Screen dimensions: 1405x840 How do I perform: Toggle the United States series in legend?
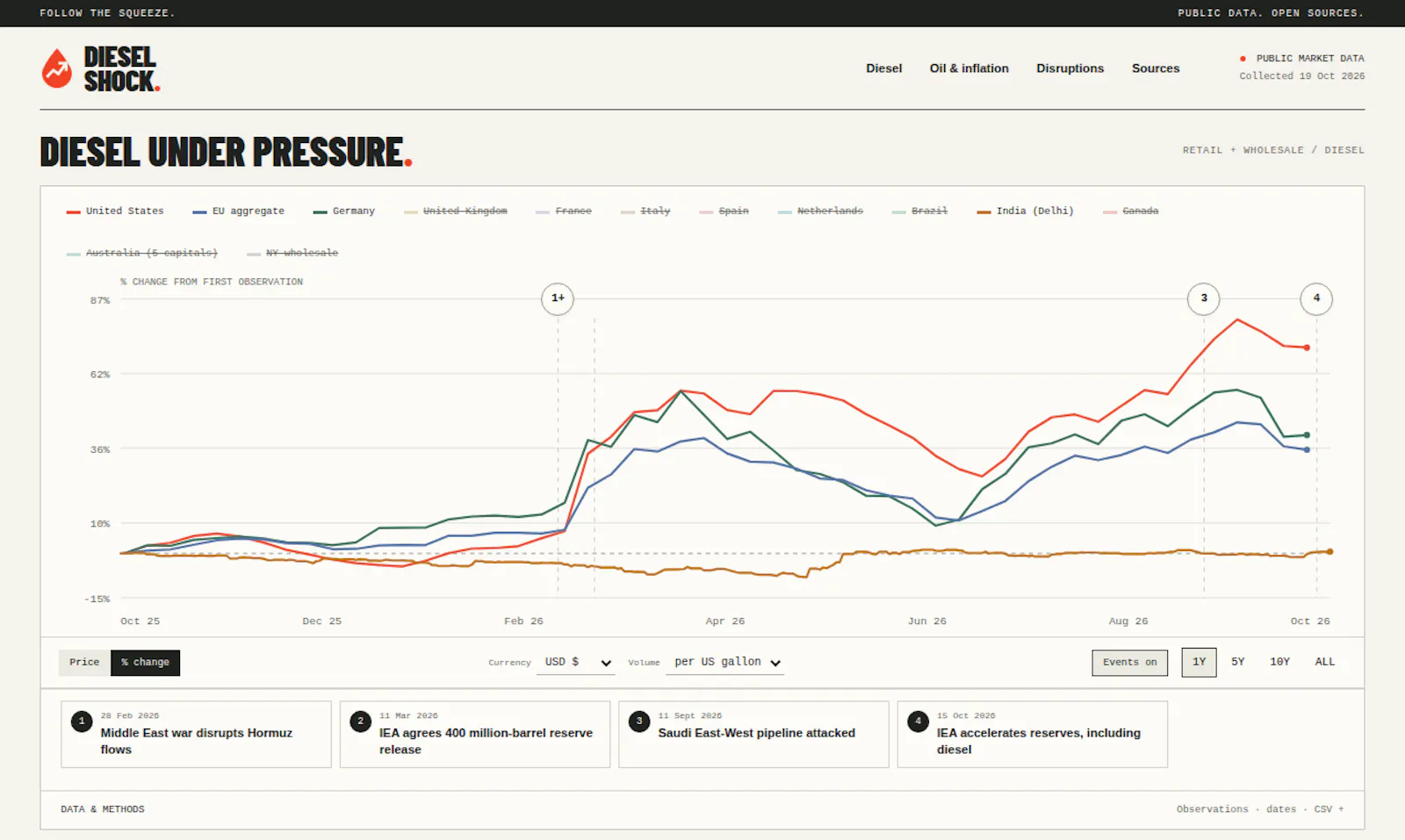pos(115,212)
